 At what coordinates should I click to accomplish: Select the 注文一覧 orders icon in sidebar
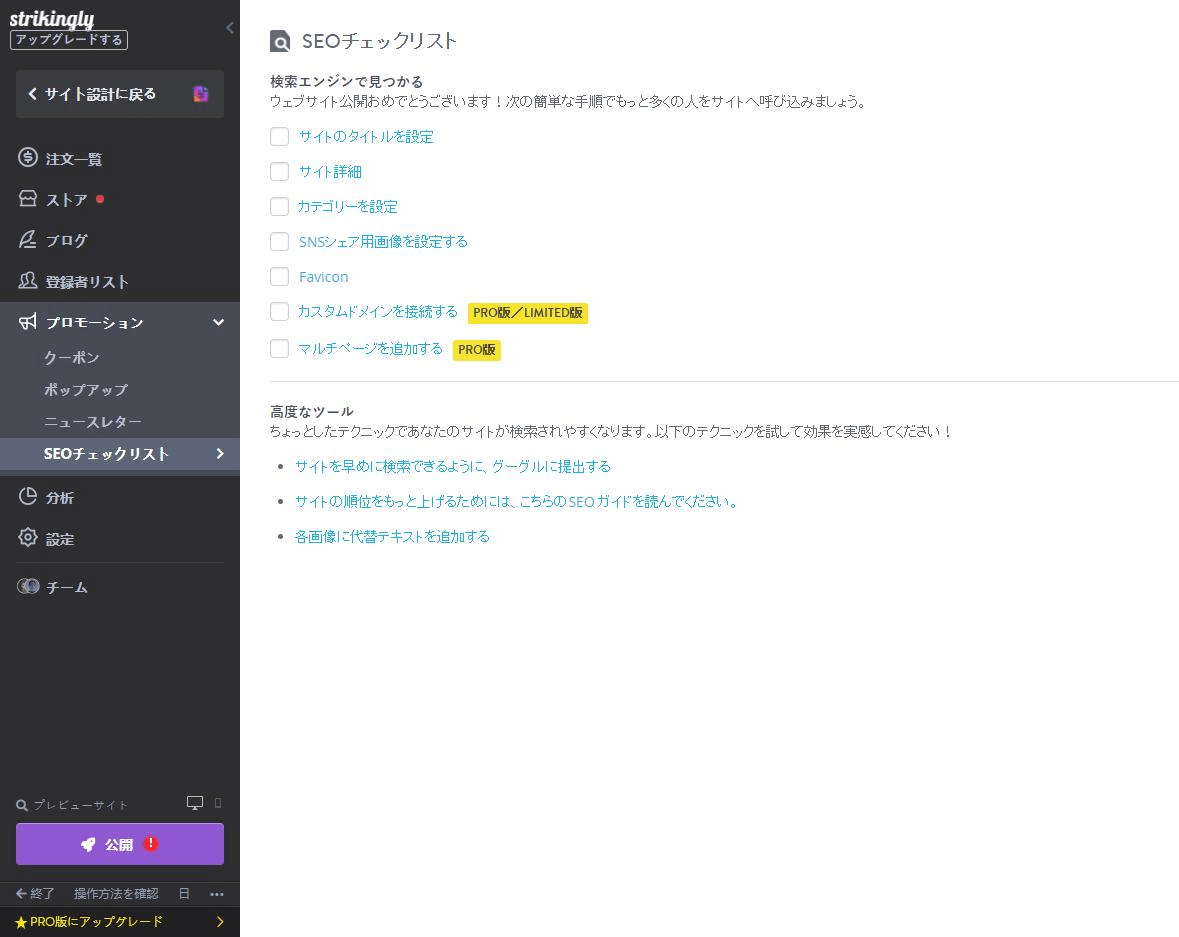[26, 158]
